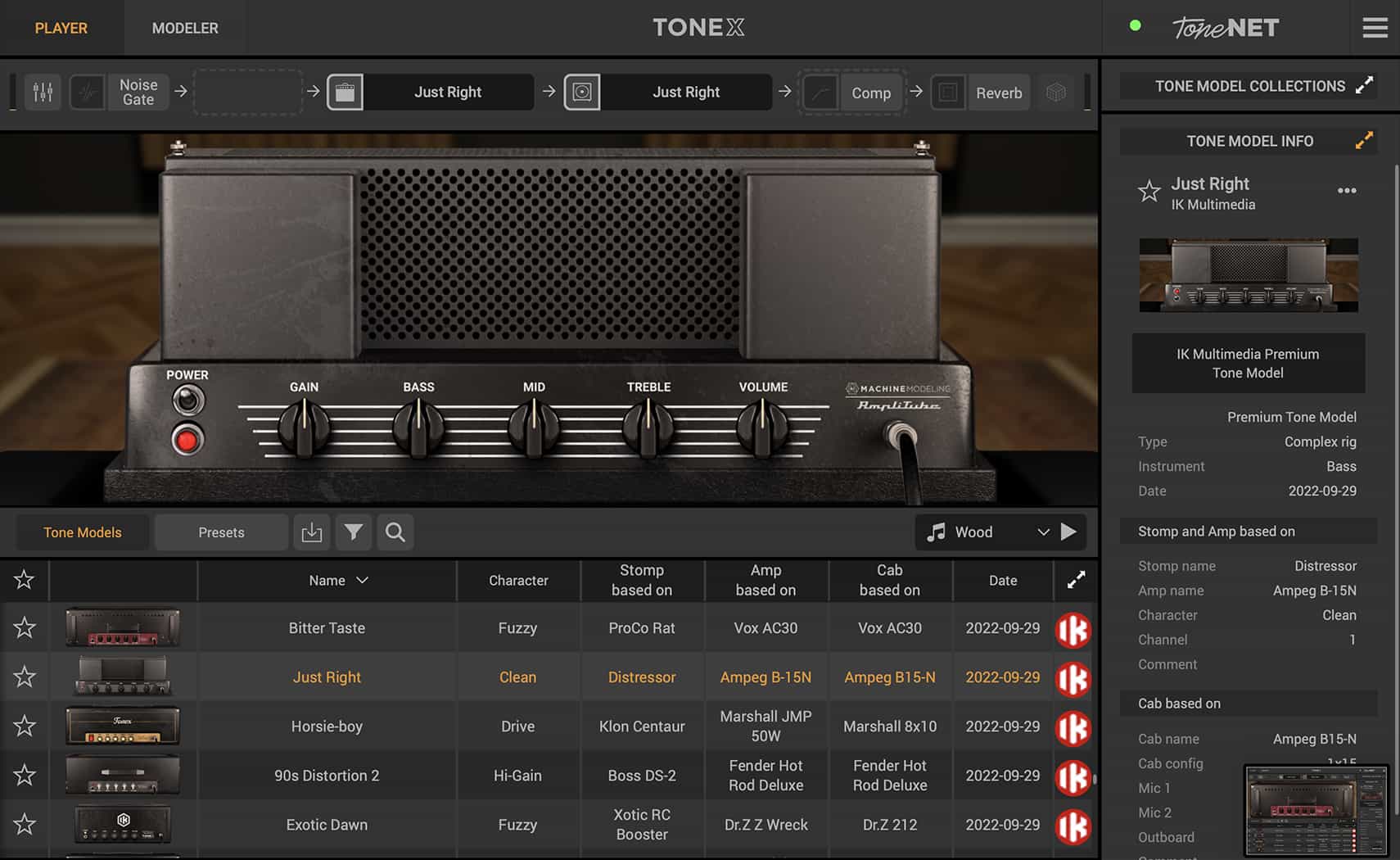Click the ToneNET green status indicator
The image size is (1400, 860).
1135,25
